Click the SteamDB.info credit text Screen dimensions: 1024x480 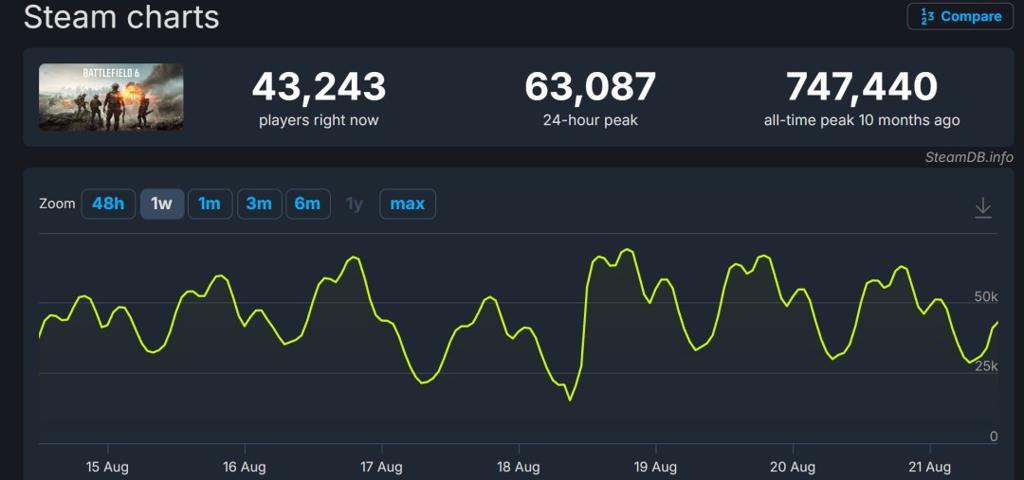[x=969, y=157]
